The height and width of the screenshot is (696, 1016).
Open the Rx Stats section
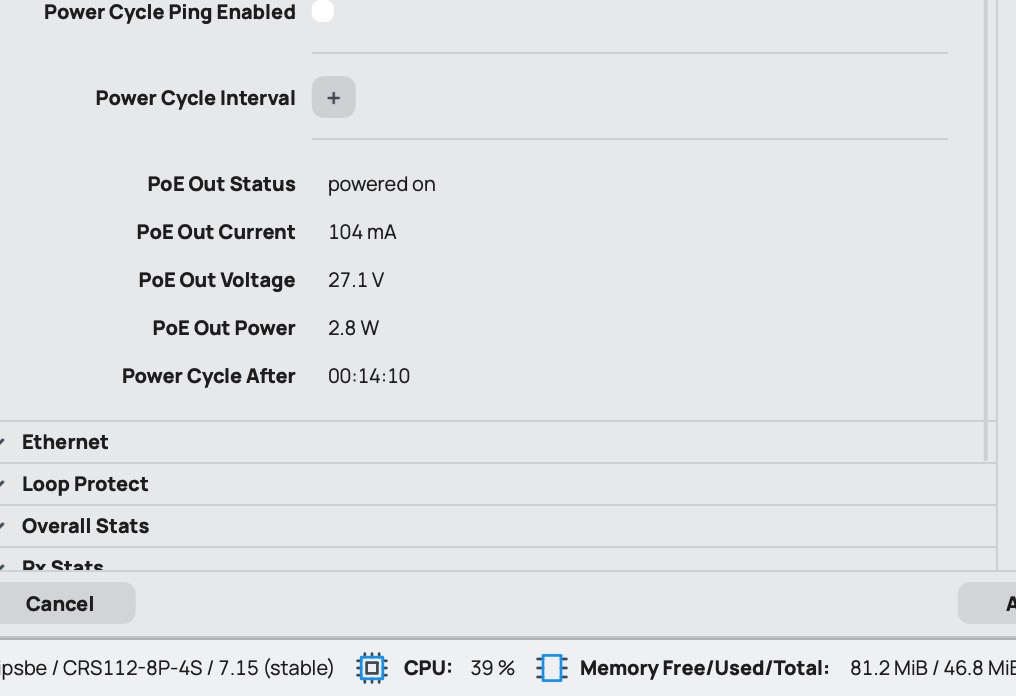(63, 565)
